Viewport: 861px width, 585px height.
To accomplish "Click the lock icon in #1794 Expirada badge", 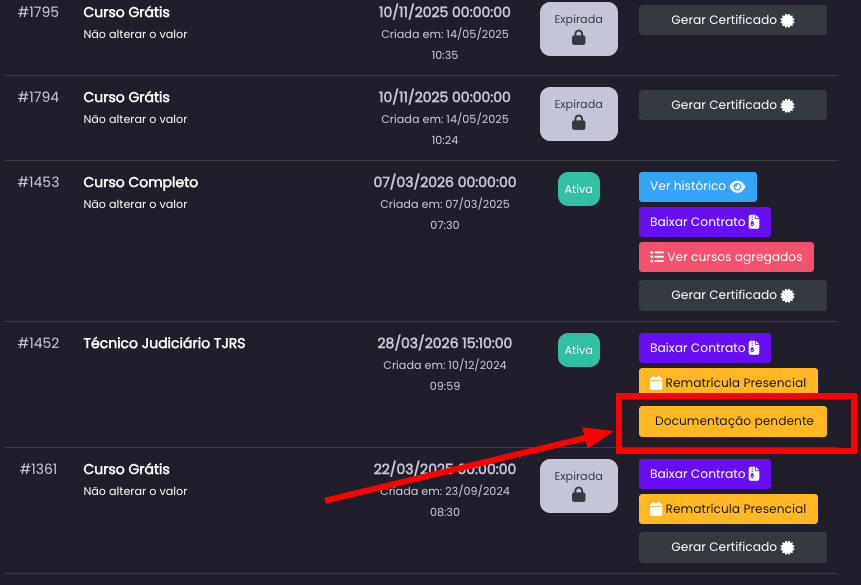I will coord(578,123).
